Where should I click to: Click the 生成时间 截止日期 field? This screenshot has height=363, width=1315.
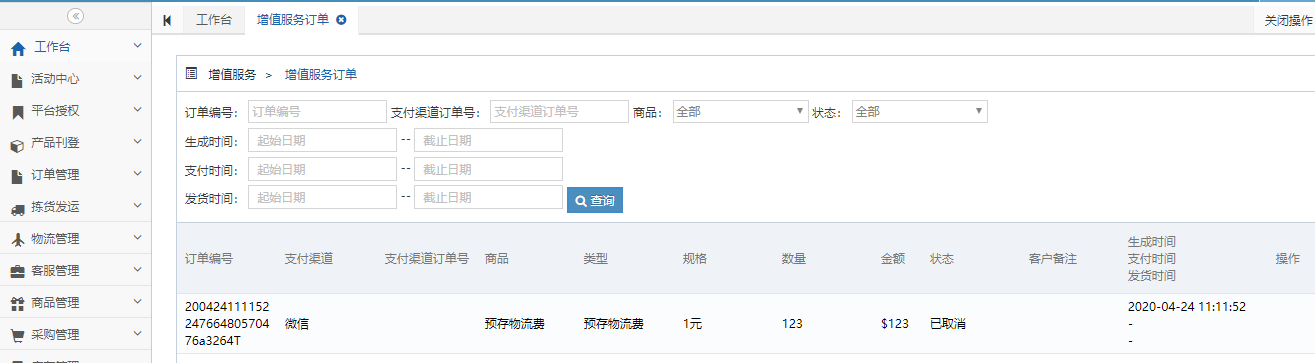[488, 140]
